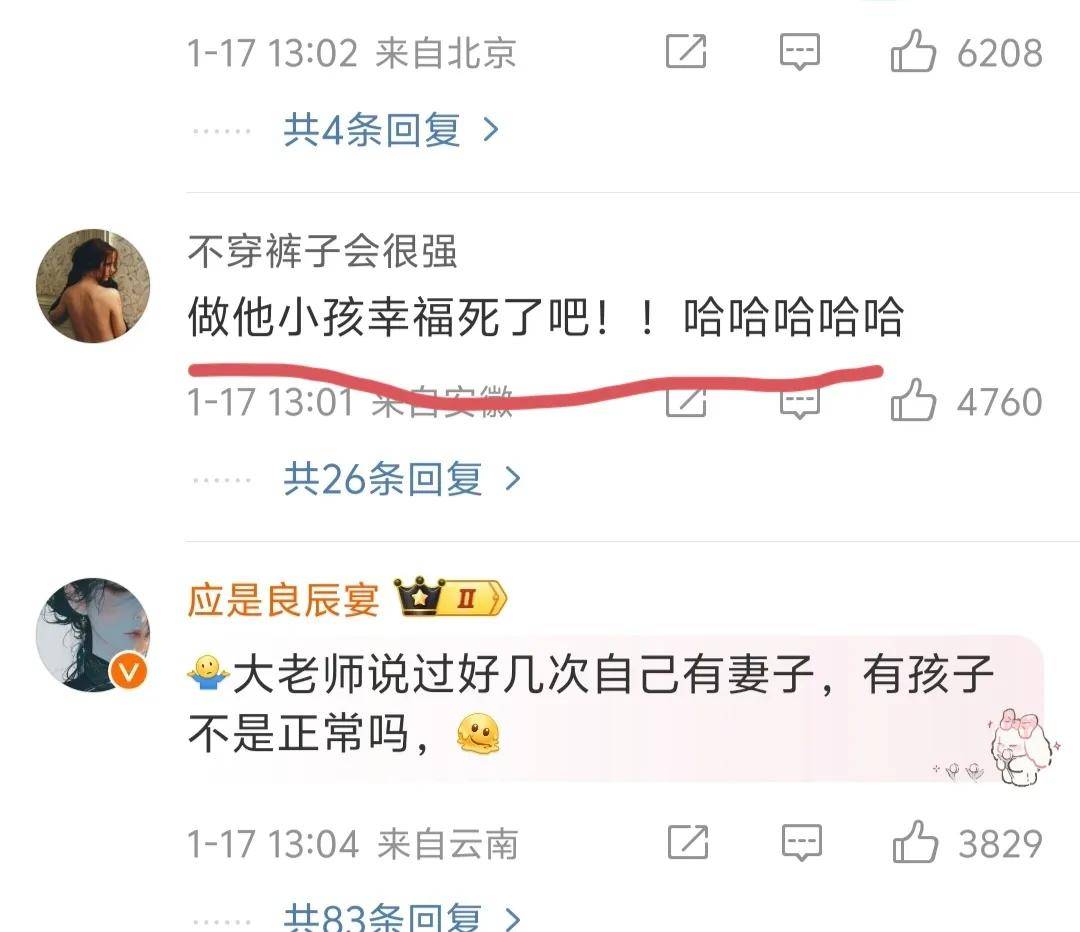Image resolution: width=1080 pixels, height=932 pixels.
Task: Open the reply icon on the 云南 comment
Action: coord(801,842)
